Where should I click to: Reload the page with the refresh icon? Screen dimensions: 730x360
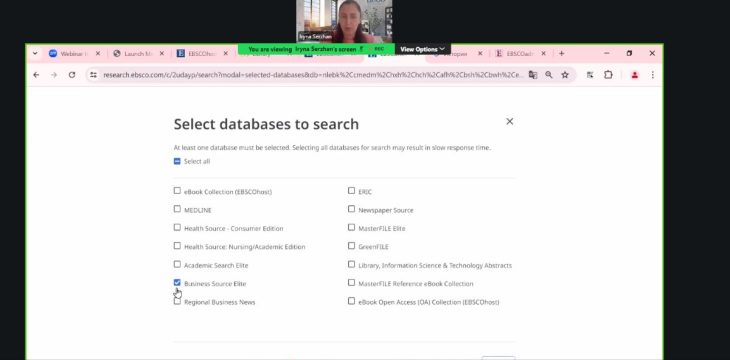(x=72, y=75)
